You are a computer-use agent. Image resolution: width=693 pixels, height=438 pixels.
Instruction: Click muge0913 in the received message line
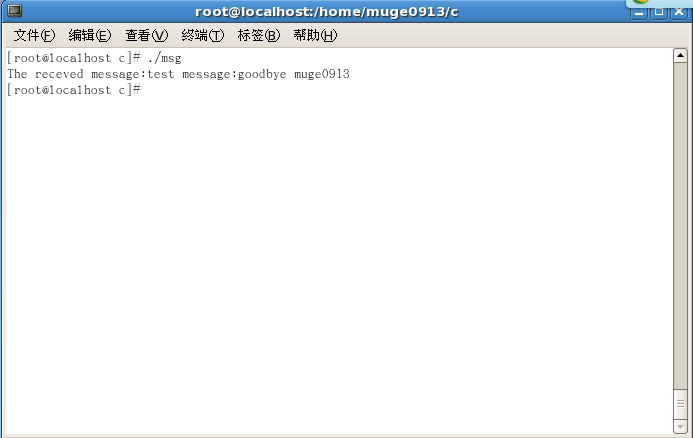click(322, 74)
